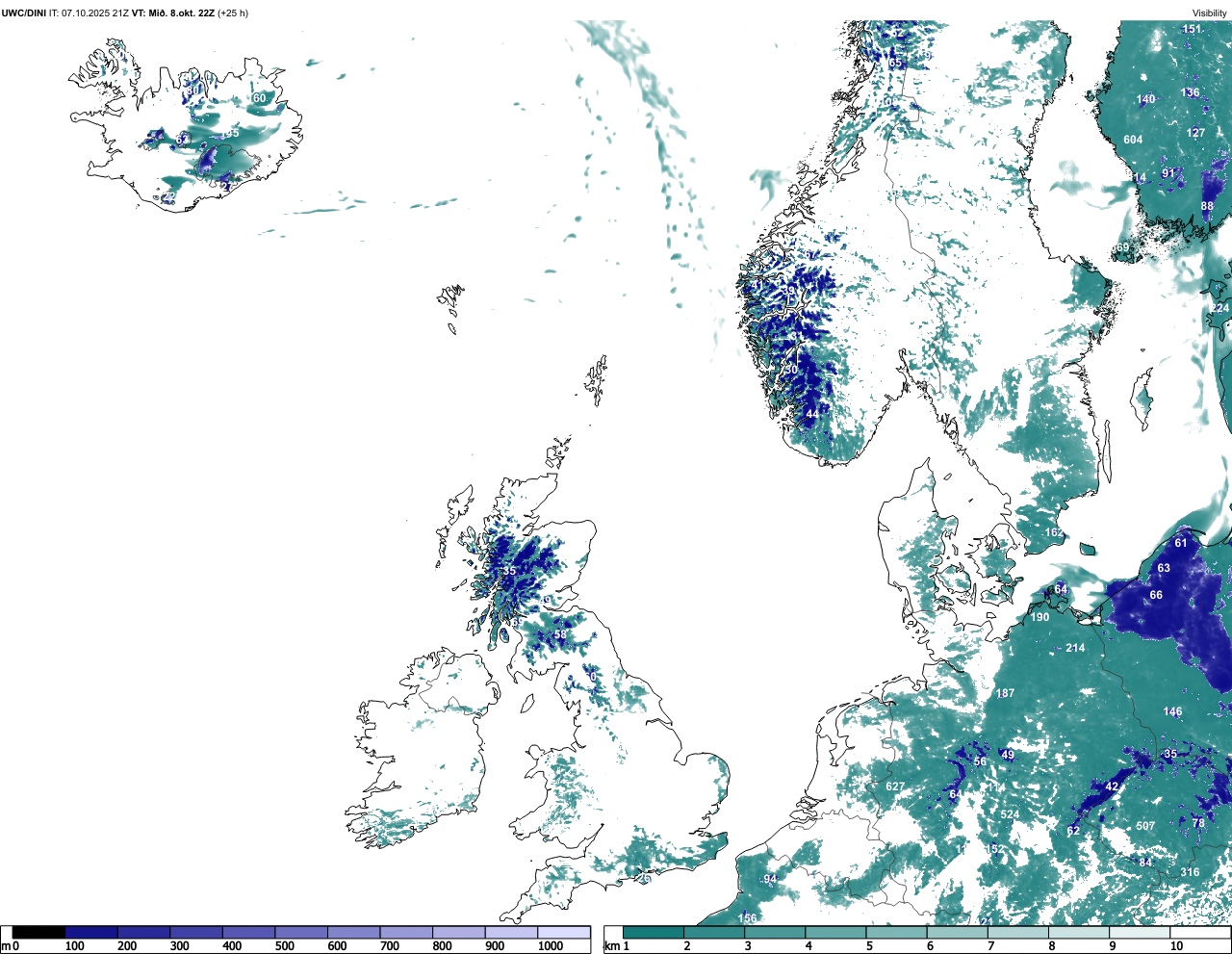Click the '10' km legend label

tap(1176, 946)
